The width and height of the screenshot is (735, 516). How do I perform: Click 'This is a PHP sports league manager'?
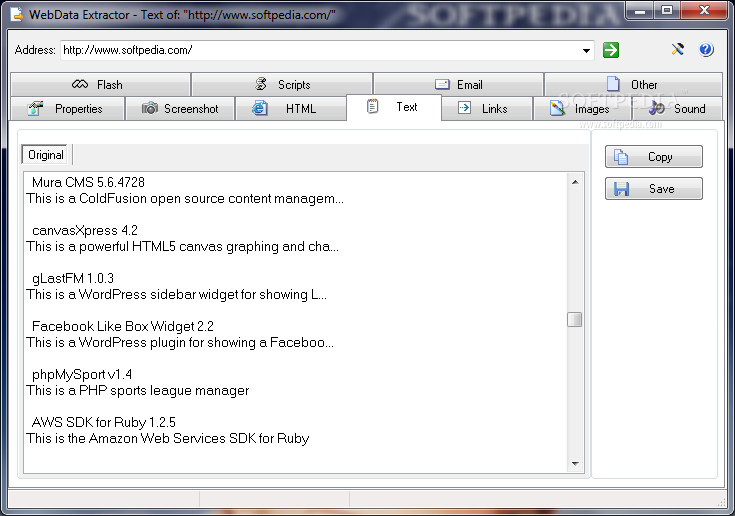[x=138, y=390]
